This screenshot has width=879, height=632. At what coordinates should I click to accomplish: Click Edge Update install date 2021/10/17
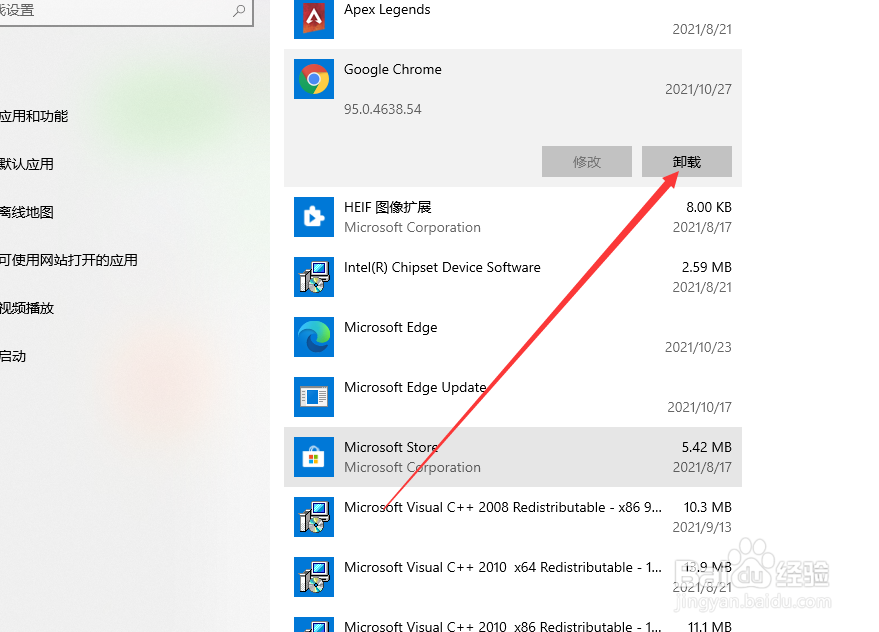(699, 408)
